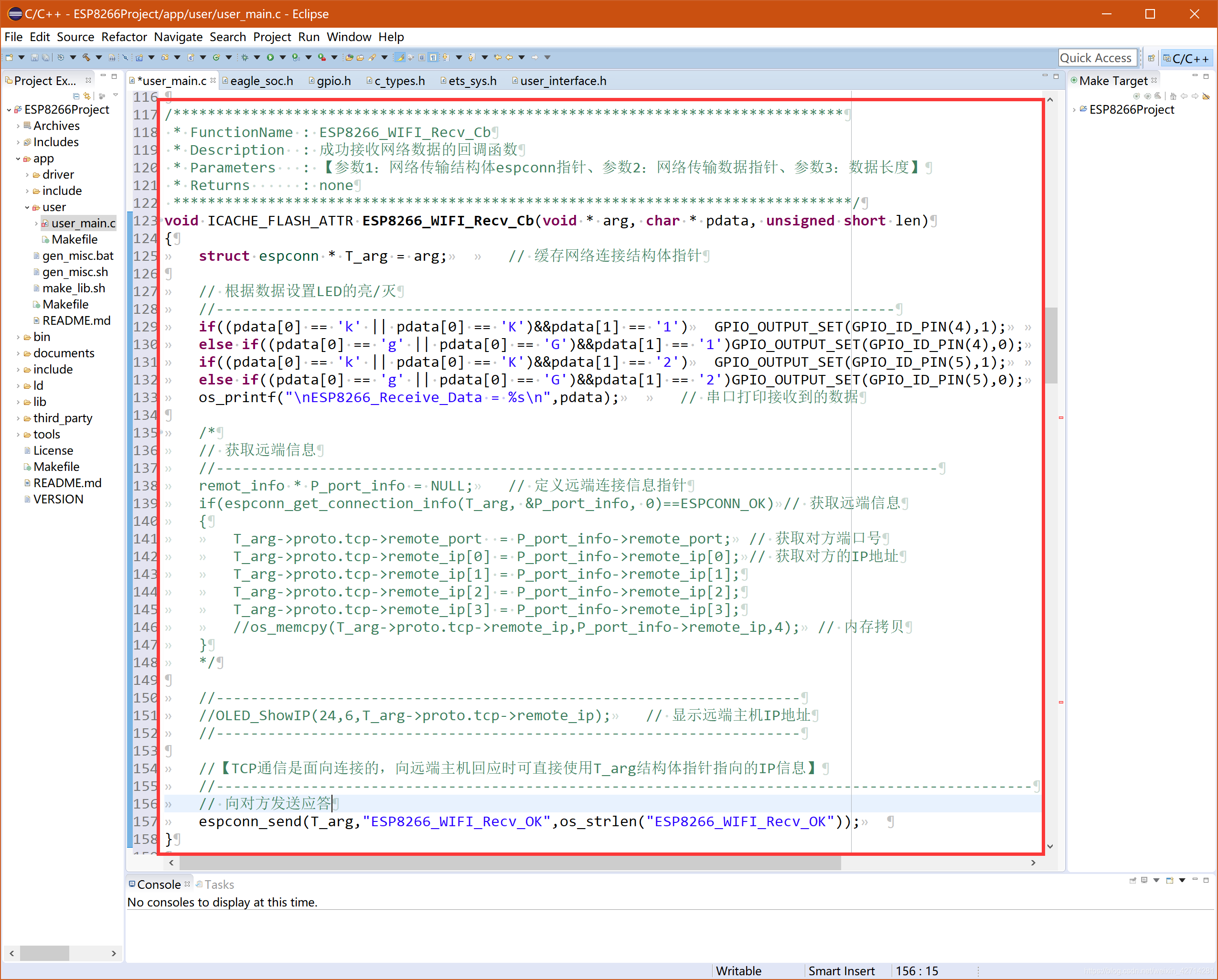1218x980 pixels.
Task: Click the Back navigation arrow icon
Action: click(x=509, y=58)
